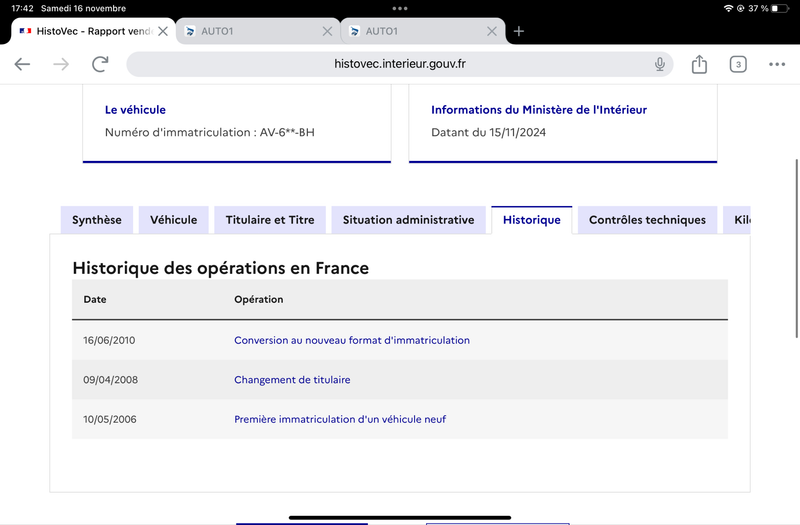Click Conversion au nouveau format d'immatriculation
Viewport: 800px width, 525px height.
point(352,340)
